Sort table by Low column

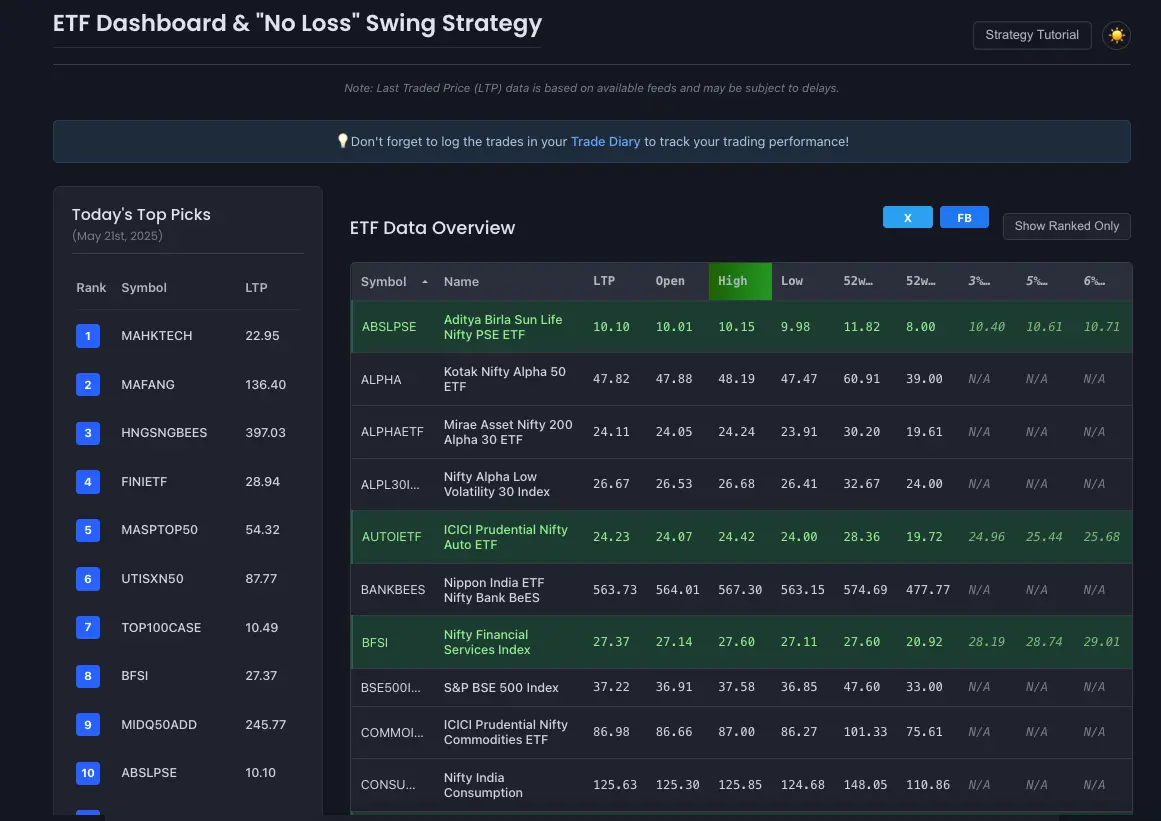coord(792,281)
